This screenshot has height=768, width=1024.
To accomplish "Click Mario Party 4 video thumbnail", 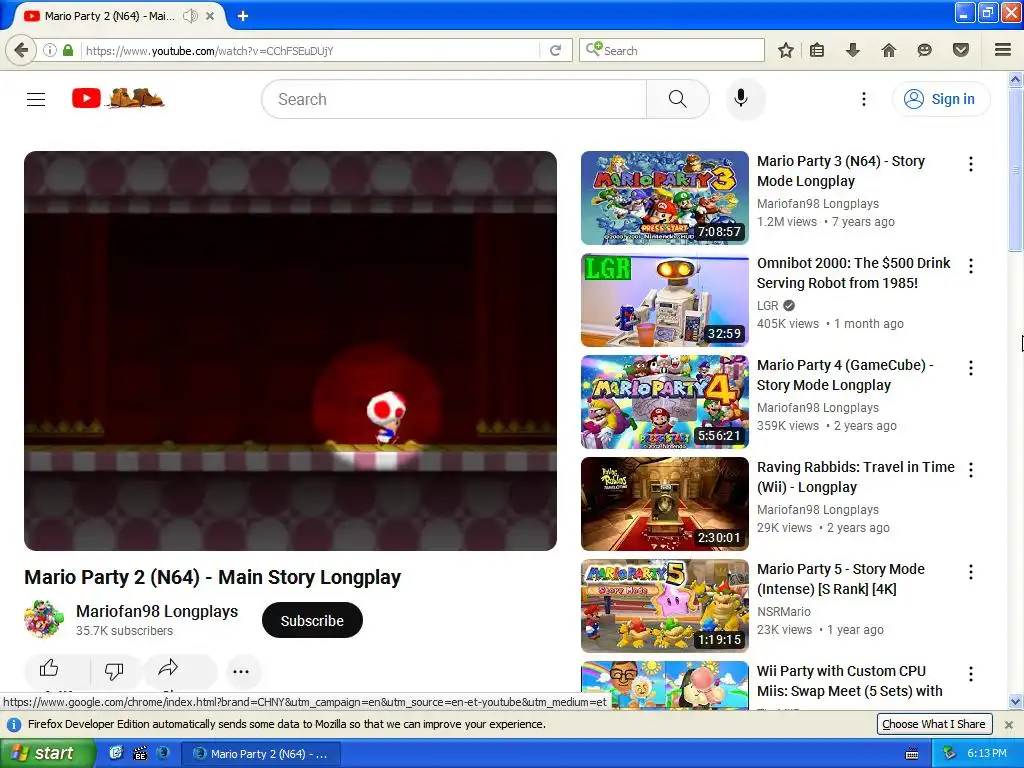I will point(665,402).
